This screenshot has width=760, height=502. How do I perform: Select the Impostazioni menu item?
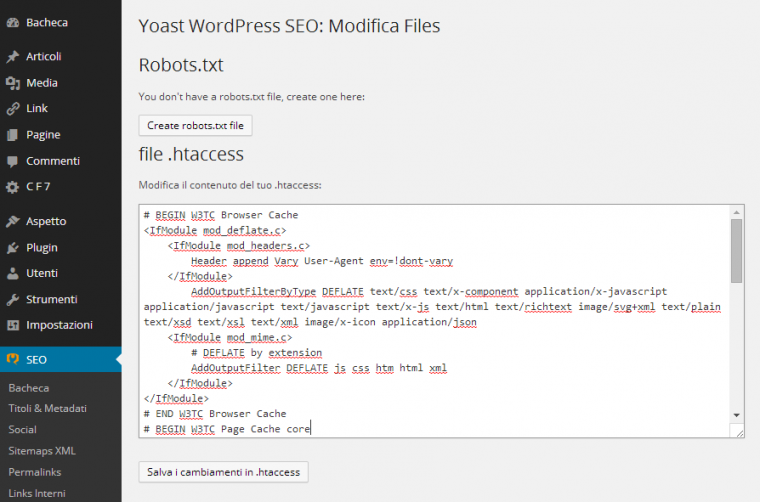click(59, 325)
